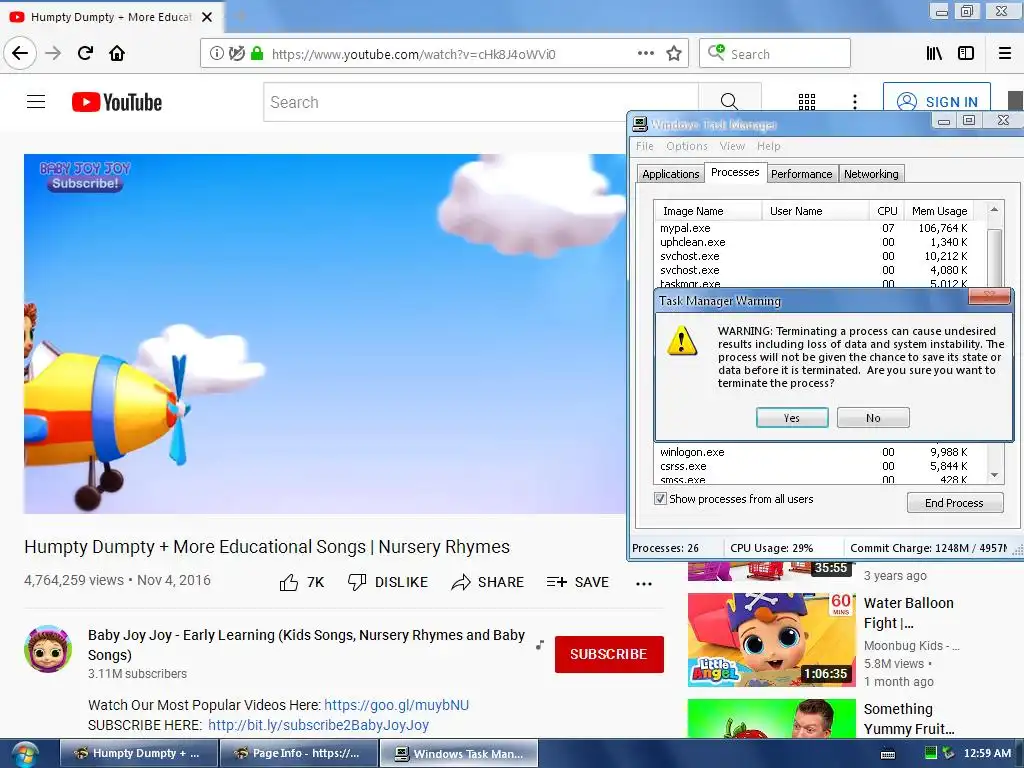Open the YouTube apps grid icon
1024x768 pixels.
(807, 102)
